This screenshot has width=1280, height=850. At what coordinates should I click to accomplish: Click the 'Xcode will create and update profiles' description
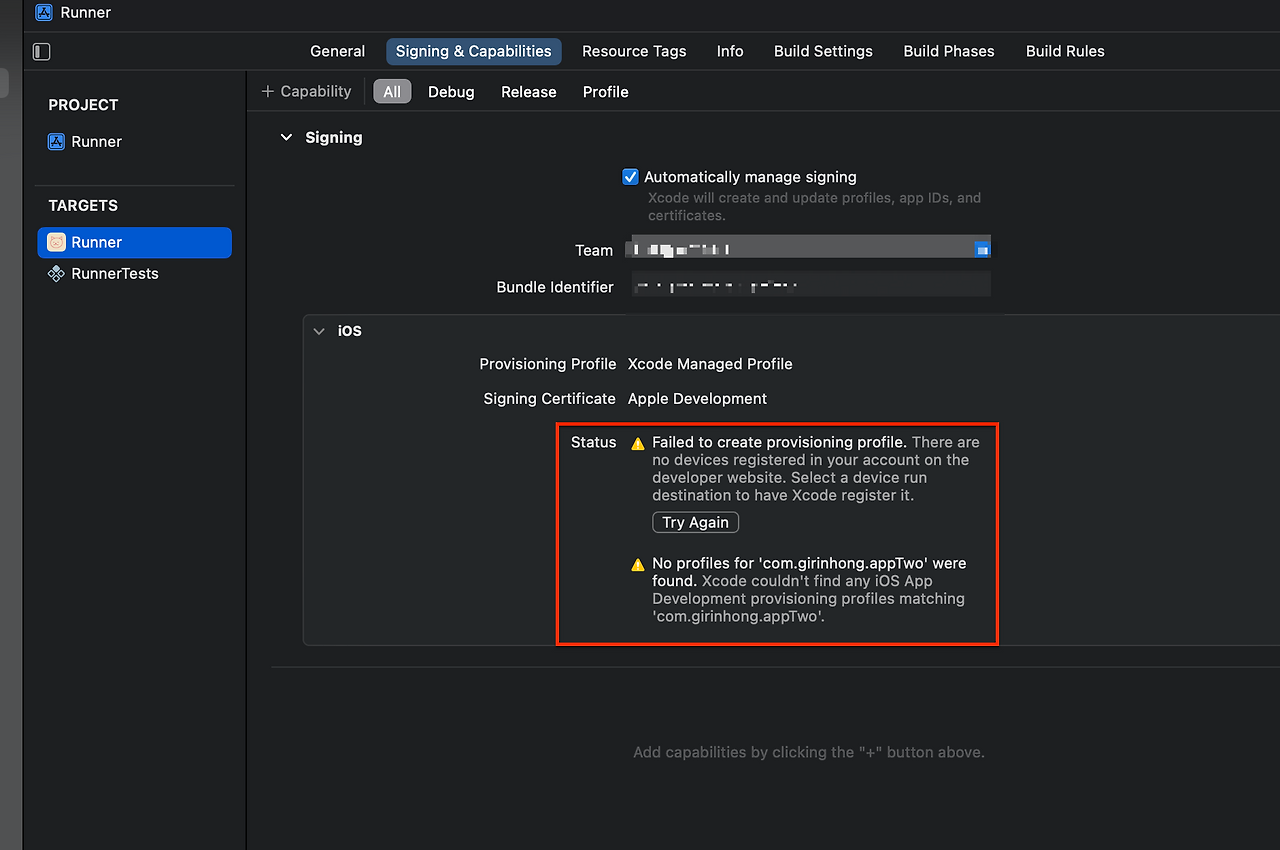click(814, 207)
